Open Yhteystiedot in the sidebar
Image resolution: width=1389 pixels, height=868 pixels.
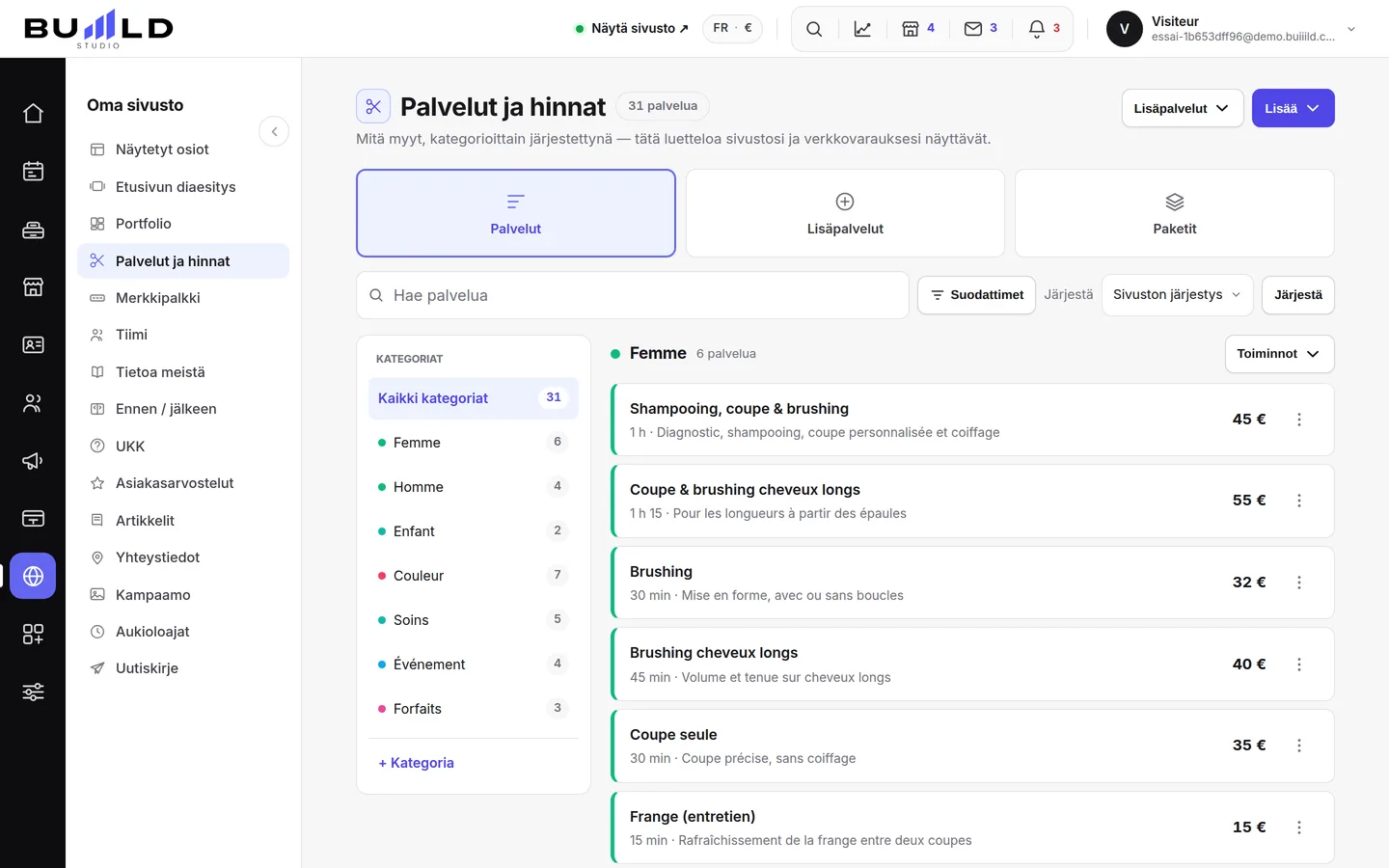pos(183,557)
